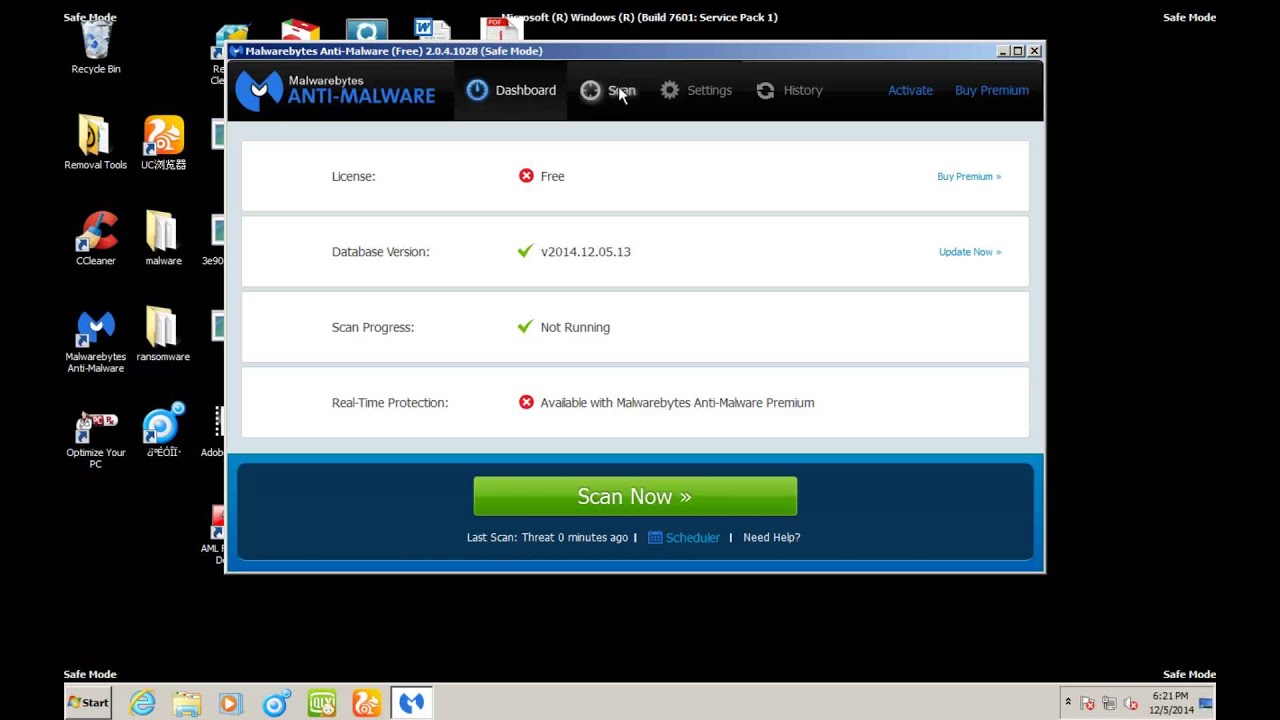Open the Scheduler link

[692, 537]
